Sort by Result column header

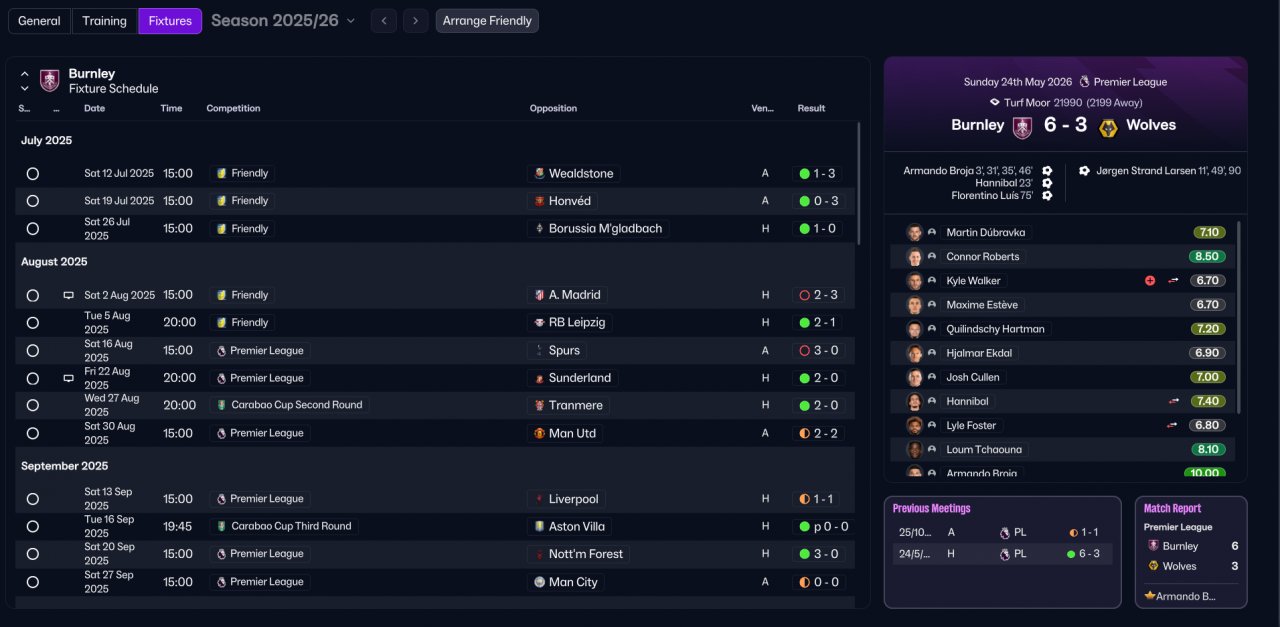pyautogui.click(x=811, y=108)
